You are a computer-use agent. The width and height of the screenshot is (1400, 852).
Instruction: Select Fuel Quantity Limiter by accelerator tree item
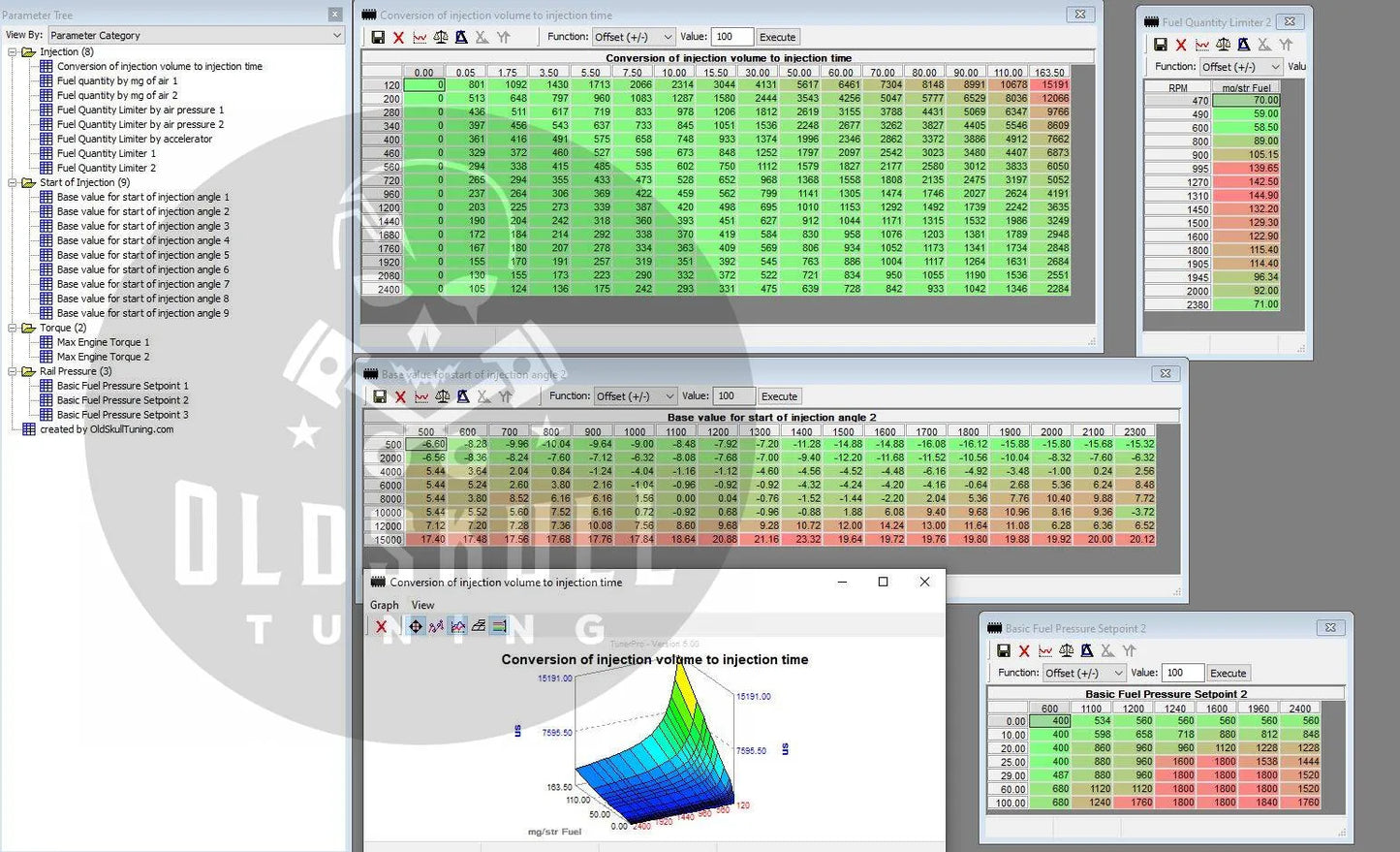tap(135, 139)
